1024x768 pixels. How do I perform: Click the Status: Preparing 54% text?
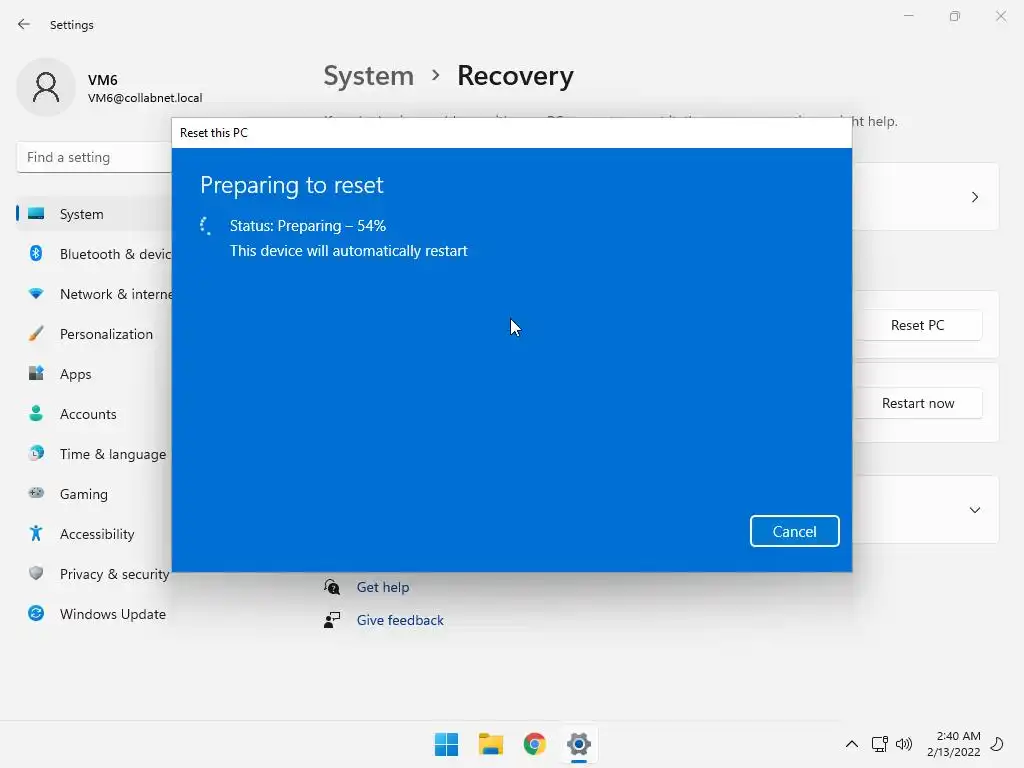308,226
